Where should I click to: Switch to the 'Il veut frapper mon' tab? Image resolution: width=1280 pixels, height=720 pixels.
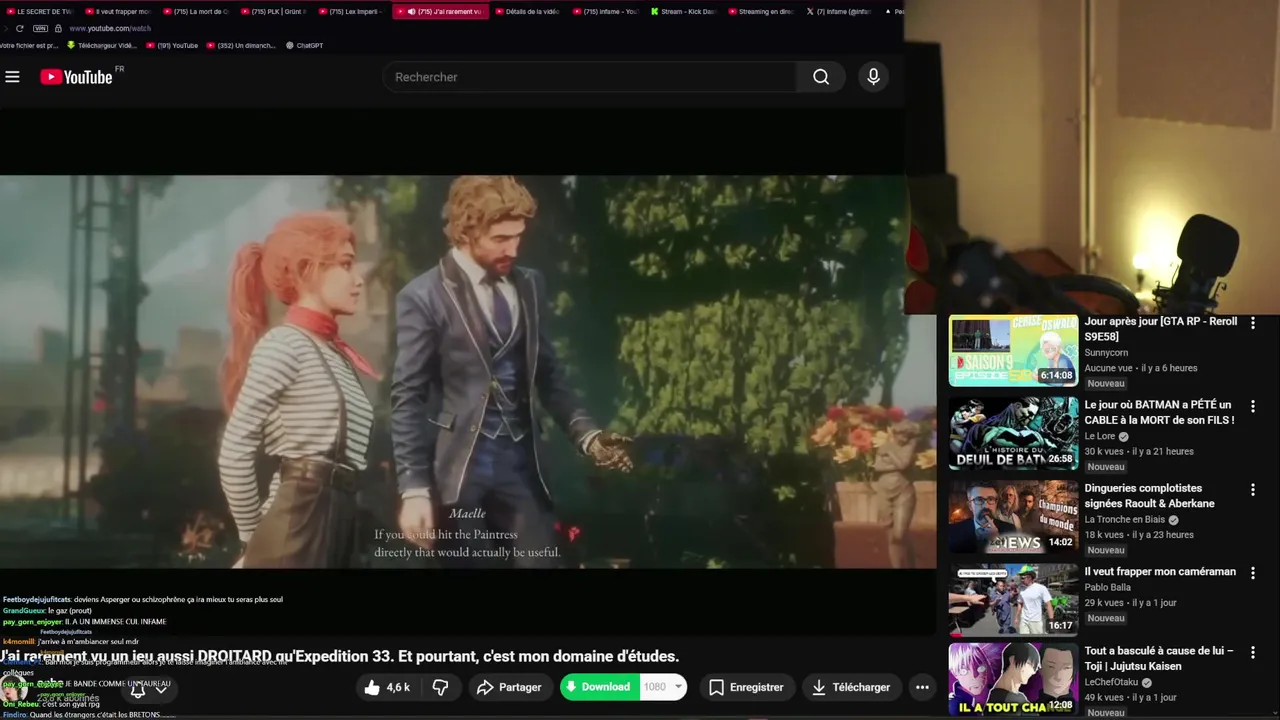click(119, 12)
